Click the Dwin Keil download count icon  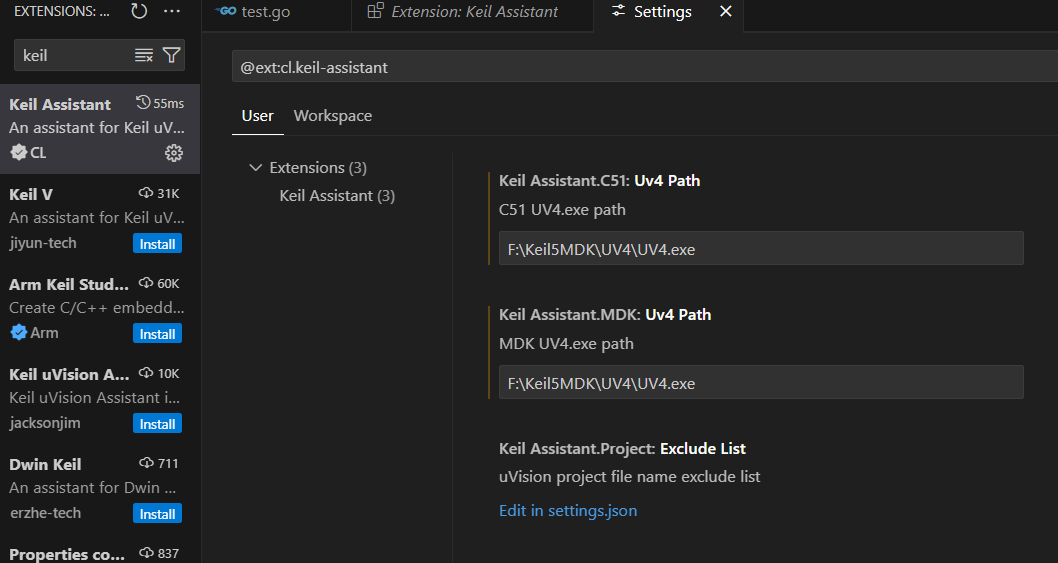coord(146,463)
